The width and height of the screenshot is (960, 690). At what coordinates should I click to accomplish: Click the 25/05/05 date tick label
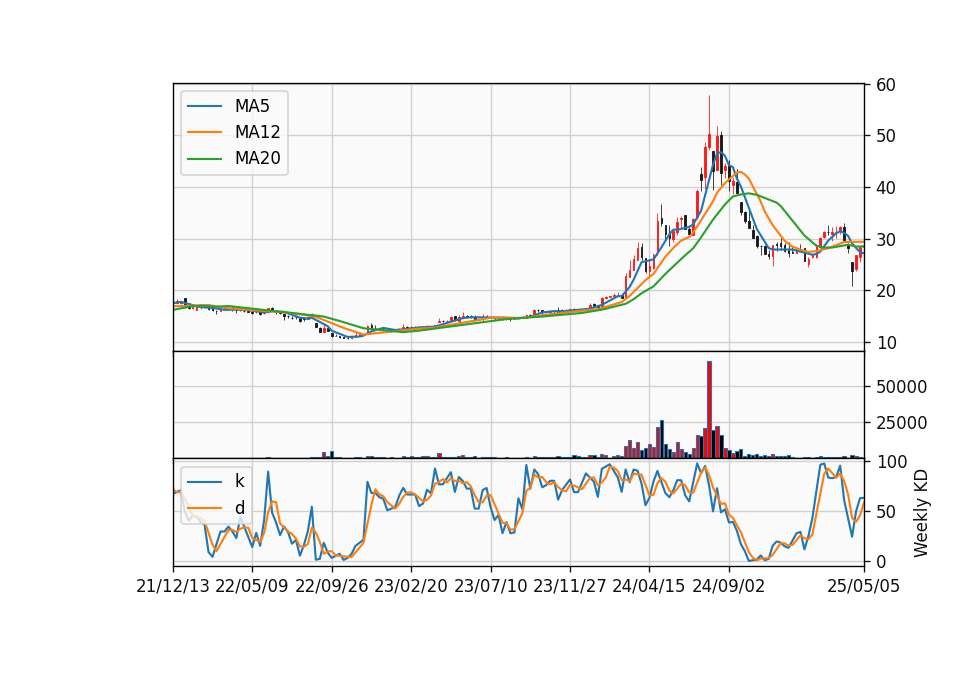pos(864,586)
